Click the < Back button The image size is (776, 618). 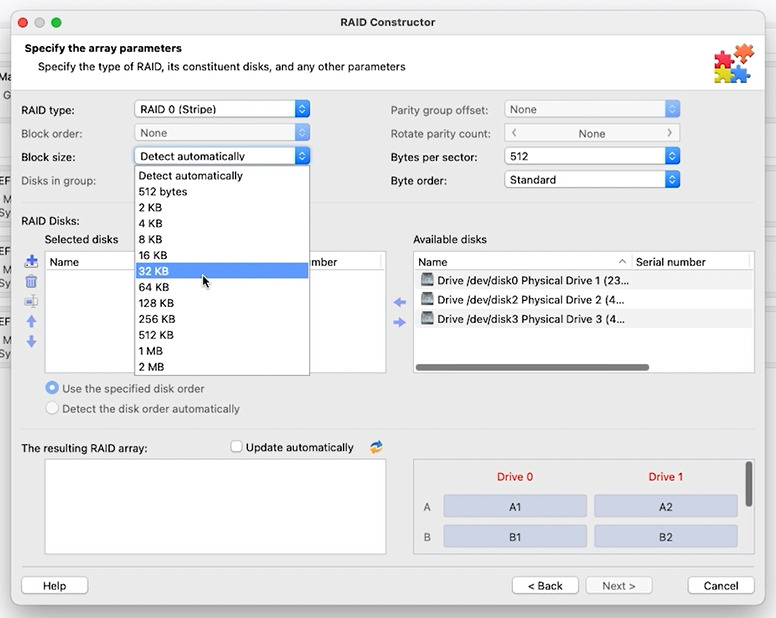click(x=545, y=586)
